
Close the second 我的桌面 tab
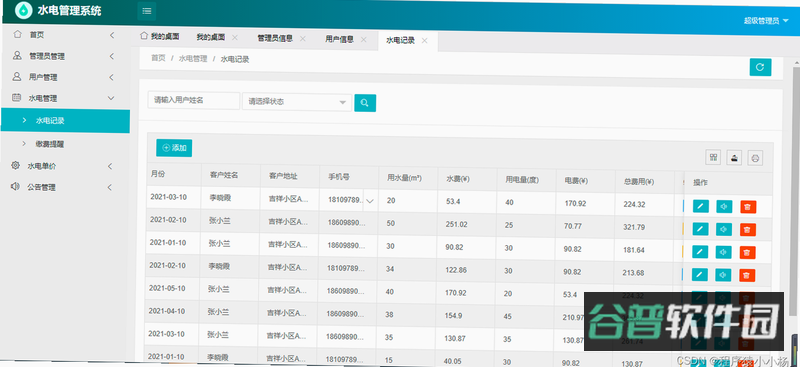[x=235, y=38]
